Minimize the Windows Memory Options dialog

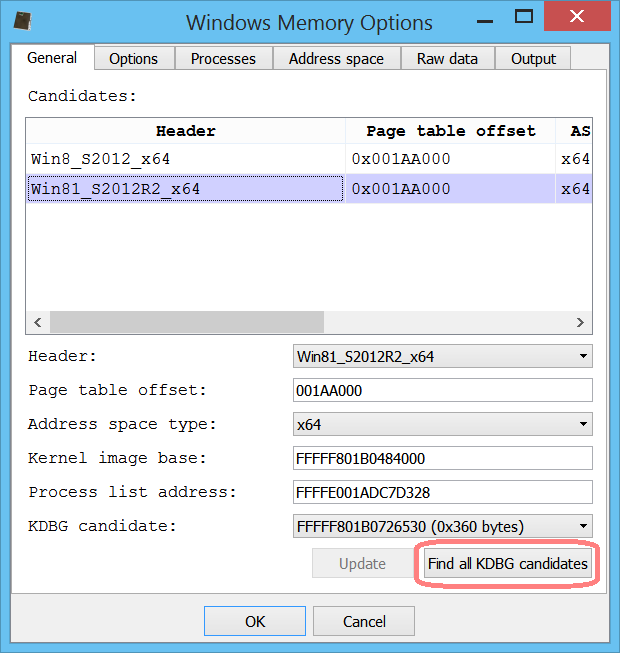(x=485, y=21)
